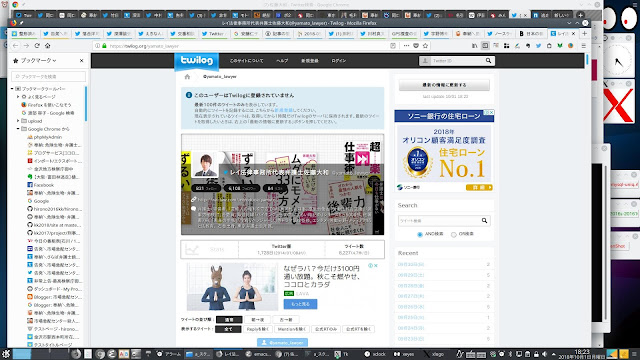Image resolution: width=640 pixels, height=360 pixels.
Task: Go forward with the Firefox forward arrow
Action: [26, 46]
